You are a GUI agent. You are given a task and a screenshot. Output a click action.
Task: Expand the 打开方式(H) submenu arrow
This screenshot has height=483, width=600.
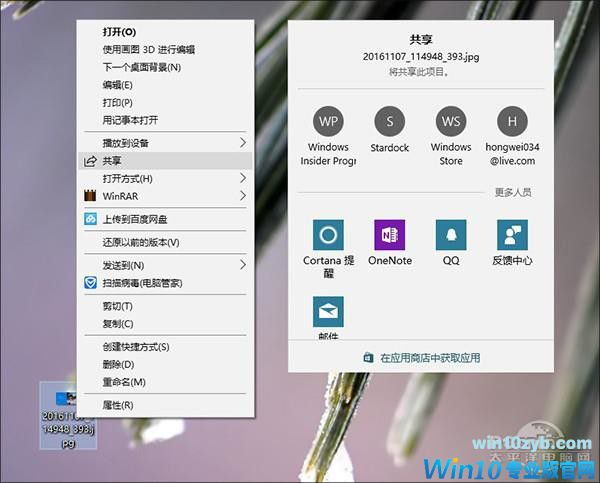coord(243,178)
